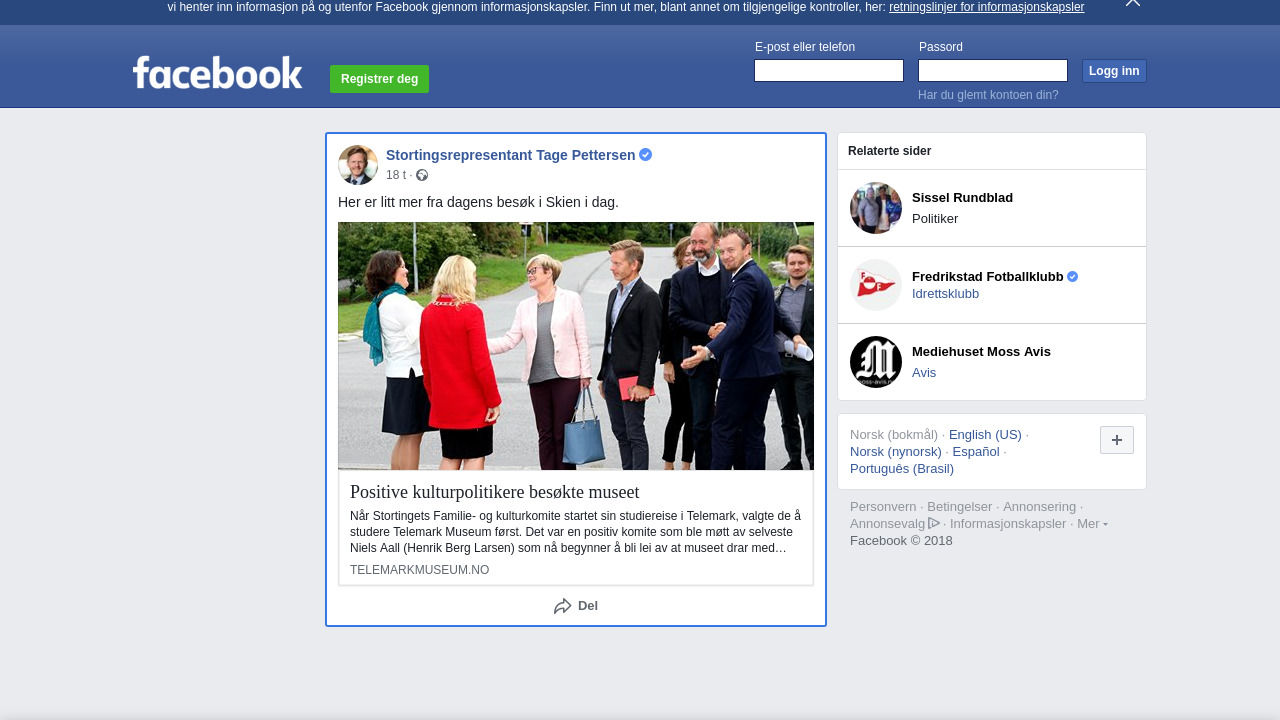Open the museum article photo
The width and height of the screenshot is (1280, 720).
pyautogui.click(x=576, y=346)
